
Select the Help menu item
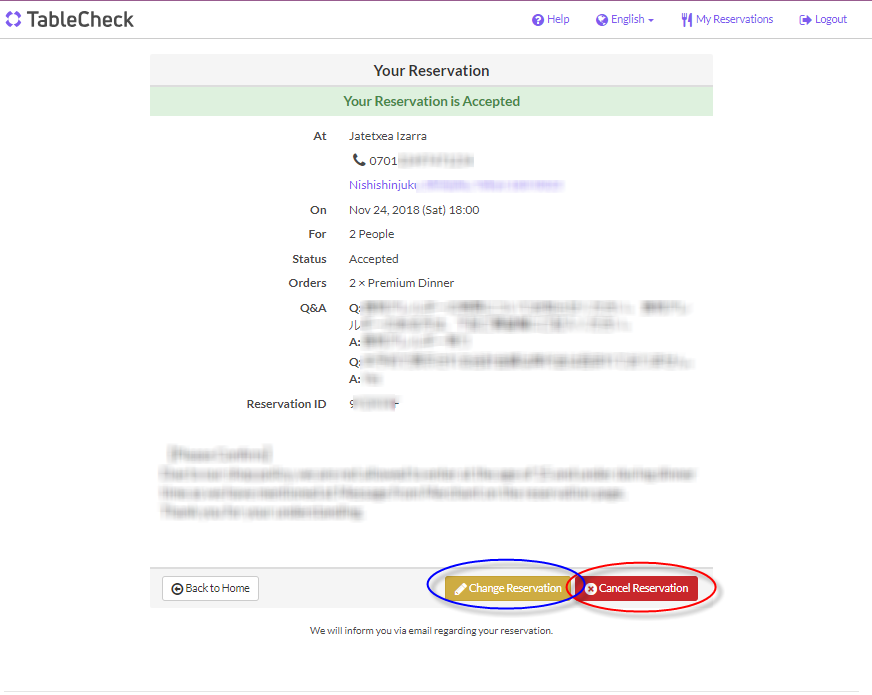point(558,20)
